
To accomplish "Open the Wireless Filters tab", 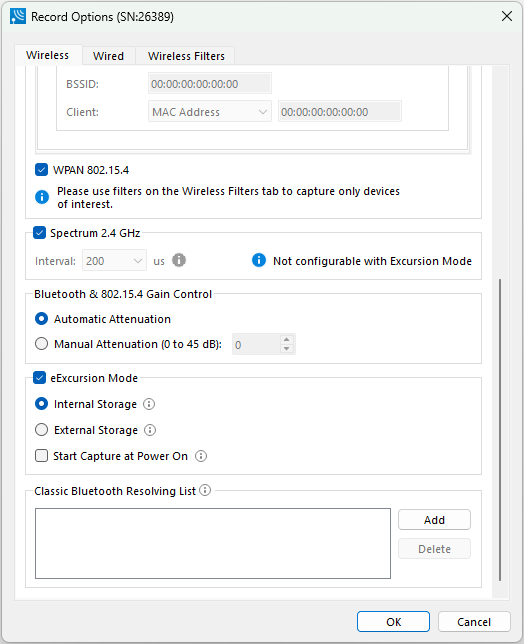I will pos(186,56).
